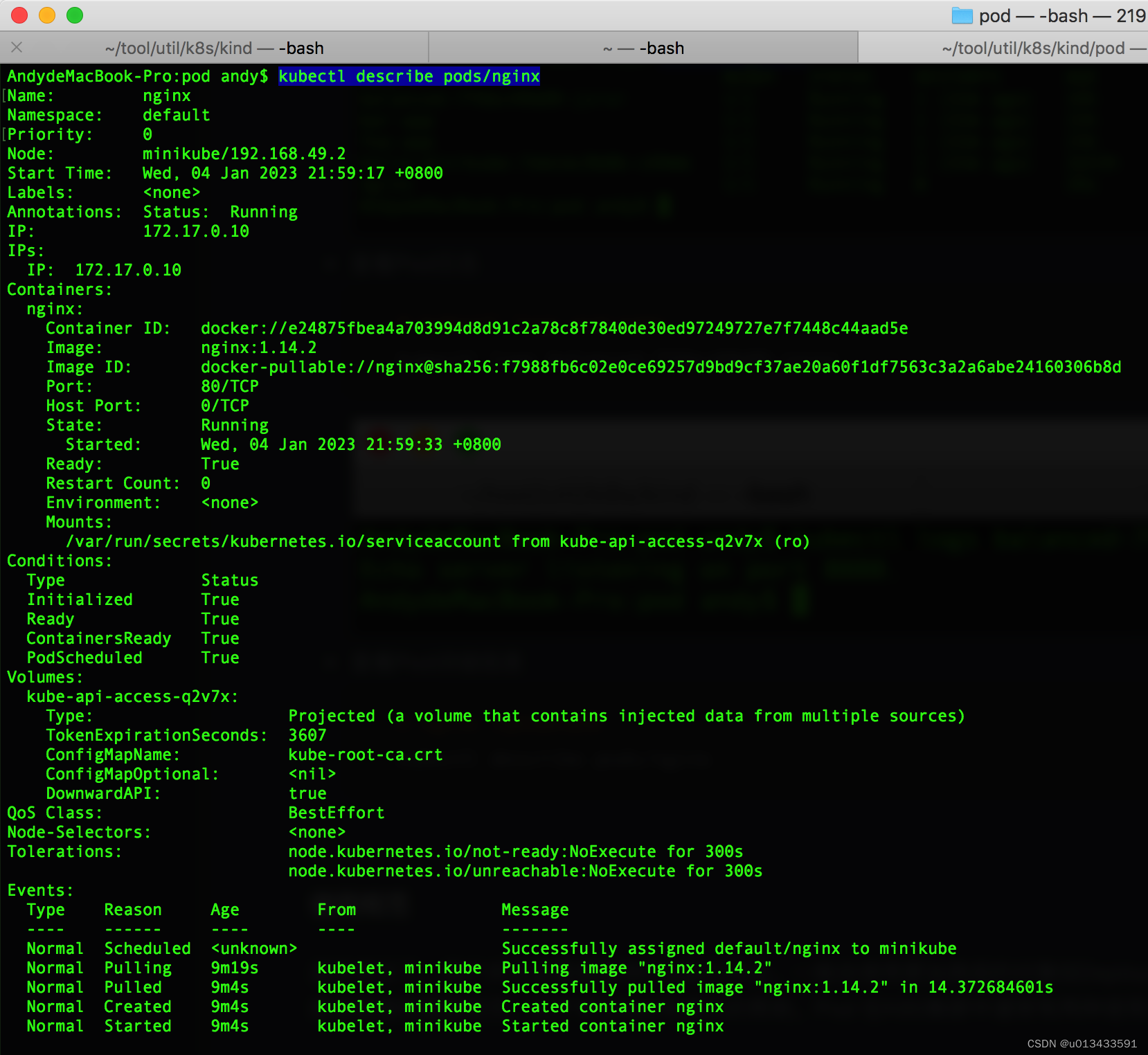The height and width of the screenshot is (1055, 1148).
Task: Click the Started container nginx message
Action: click(x=613, y=1026)
